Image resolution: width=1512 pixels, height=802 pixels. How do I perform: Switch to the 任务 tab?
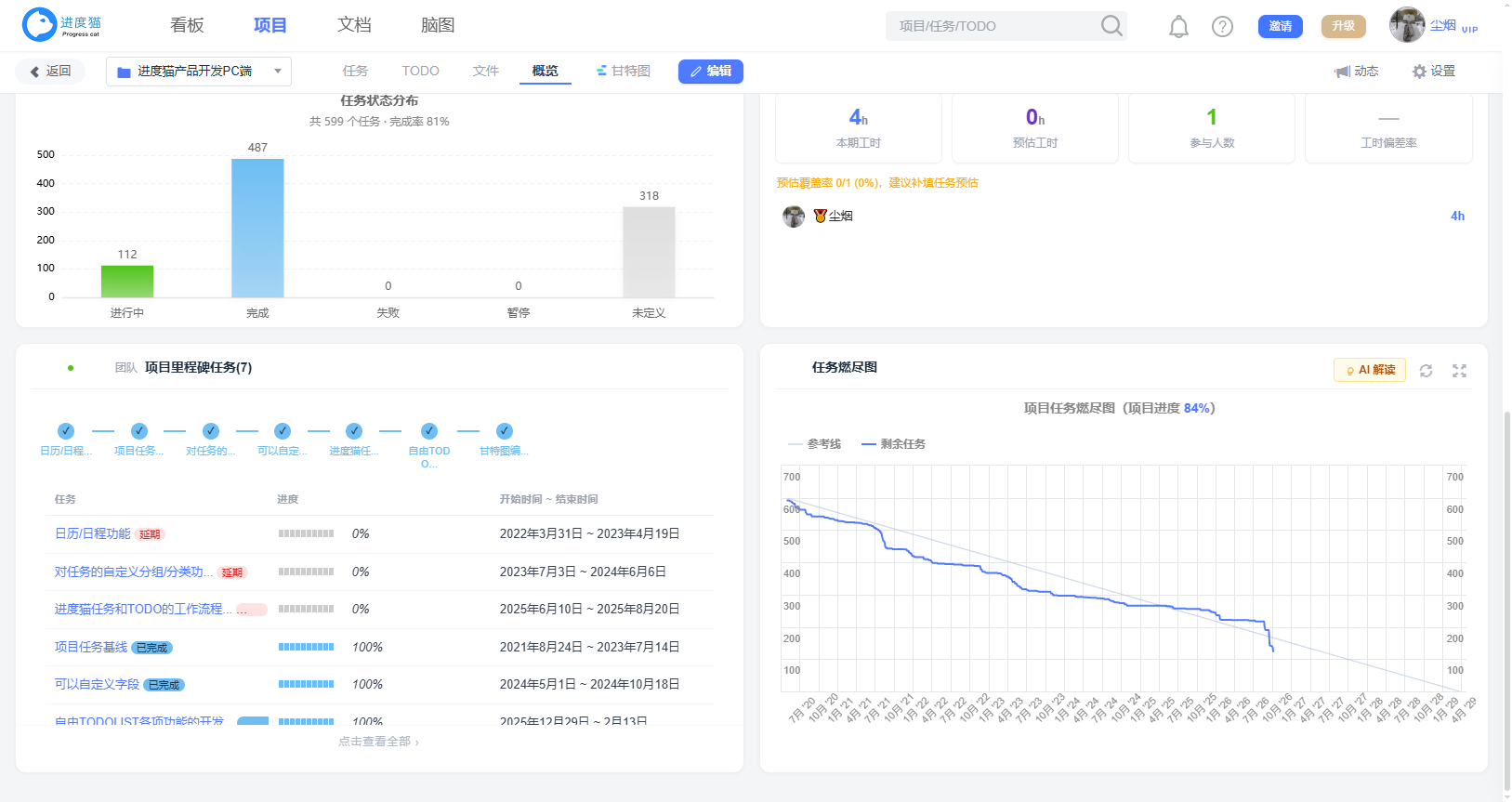point(355,72)
